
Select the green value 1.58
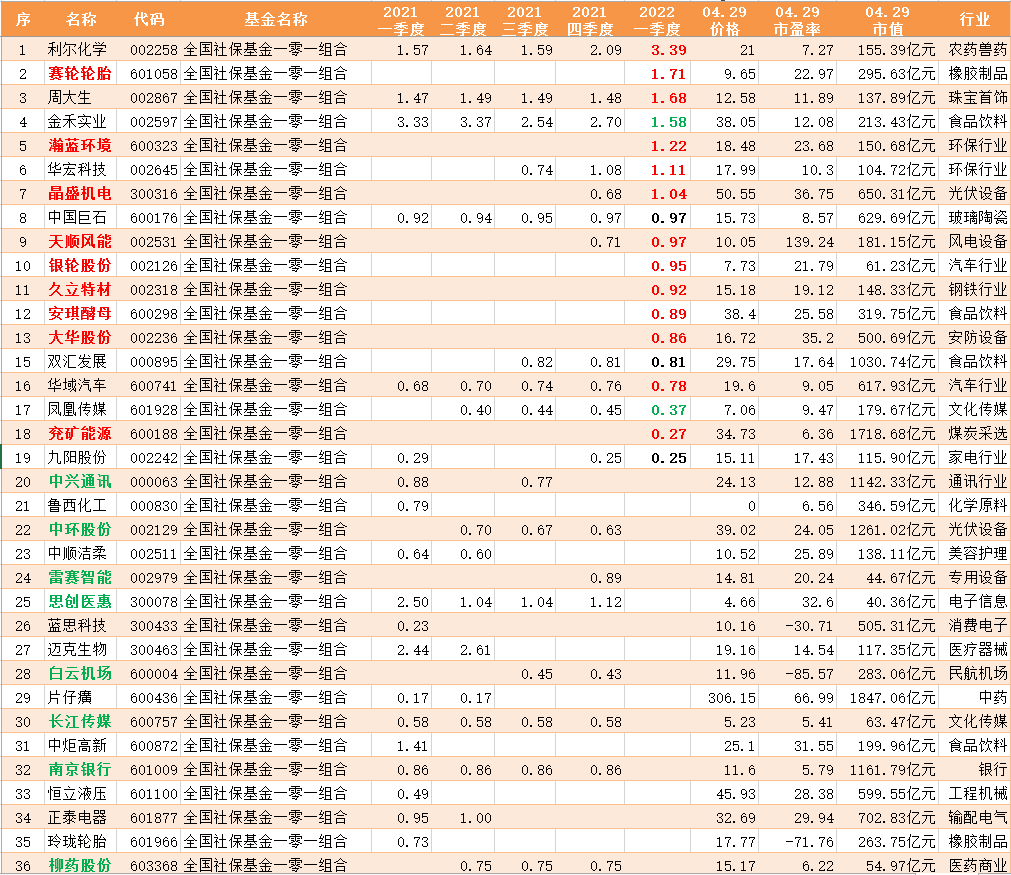click(669, 122)
